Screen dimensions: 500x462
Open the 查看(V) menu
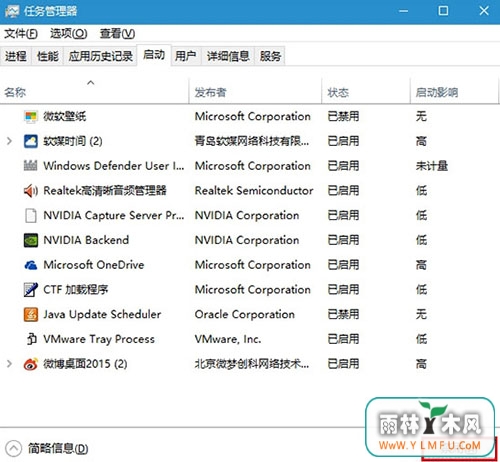pos(117,33)
